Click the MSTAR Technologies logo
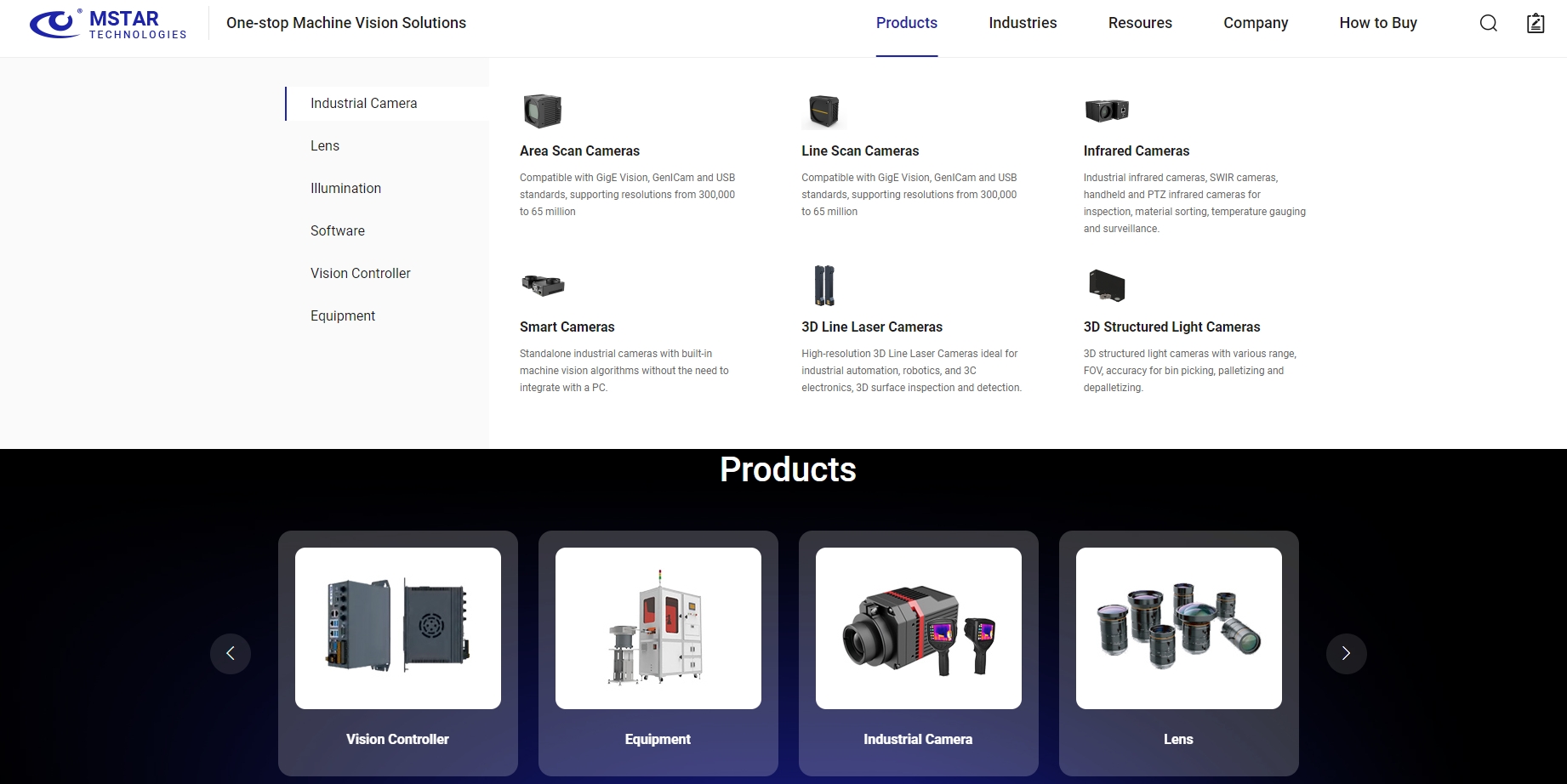1567x784 pixels. [108, 24]
